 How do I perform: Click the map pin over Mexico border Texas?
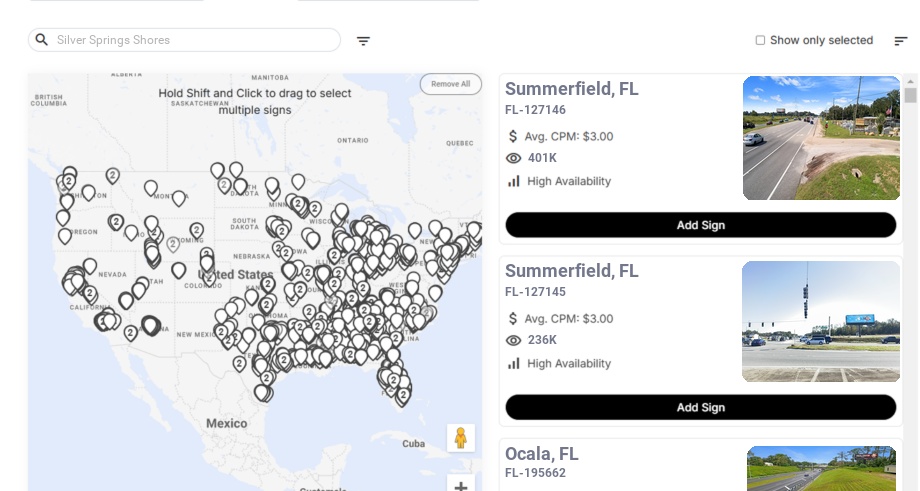click(x=262, y=392)
